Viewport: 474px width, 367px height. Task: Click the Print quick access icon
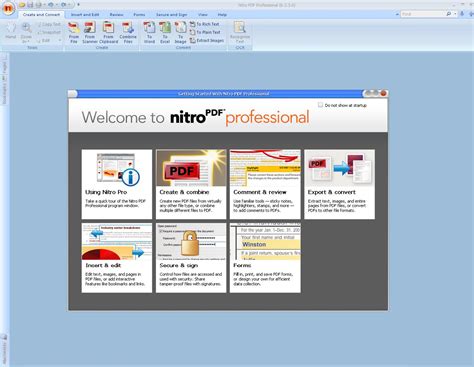click(39, 5)
